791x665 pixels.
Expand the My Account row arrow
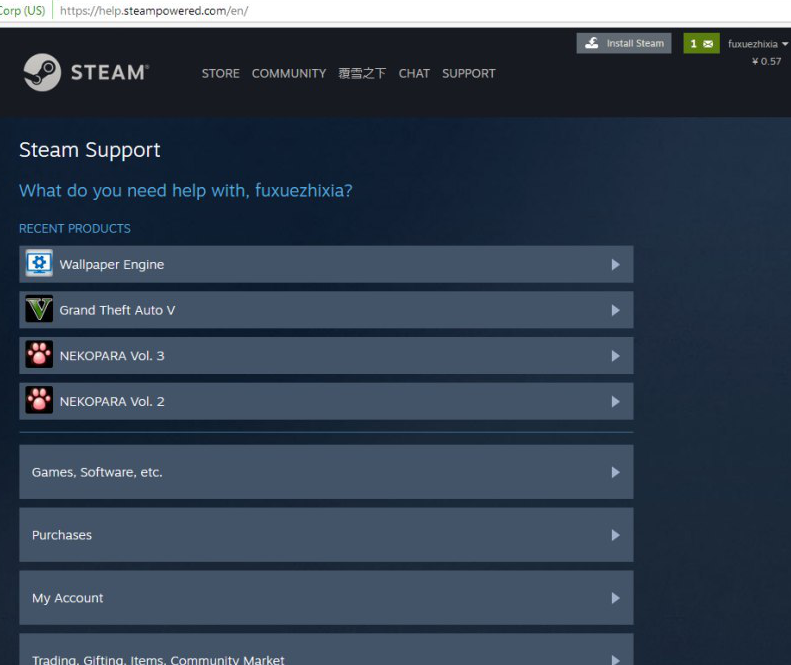615,598
